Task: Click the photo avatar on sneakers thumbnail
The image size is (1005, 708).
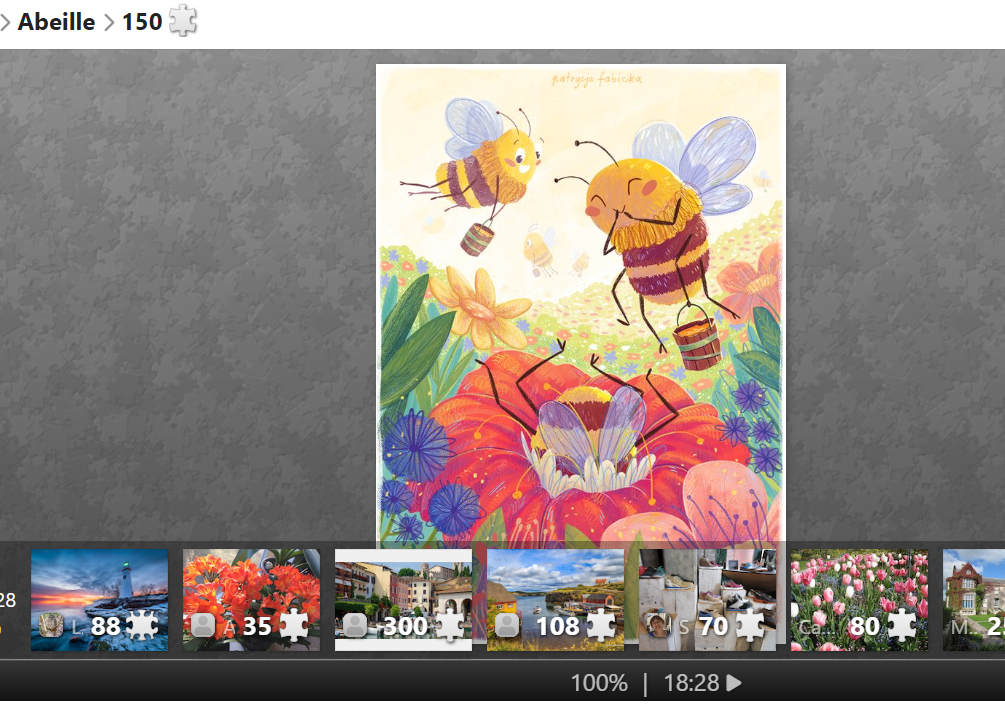Action: [659, 625]
